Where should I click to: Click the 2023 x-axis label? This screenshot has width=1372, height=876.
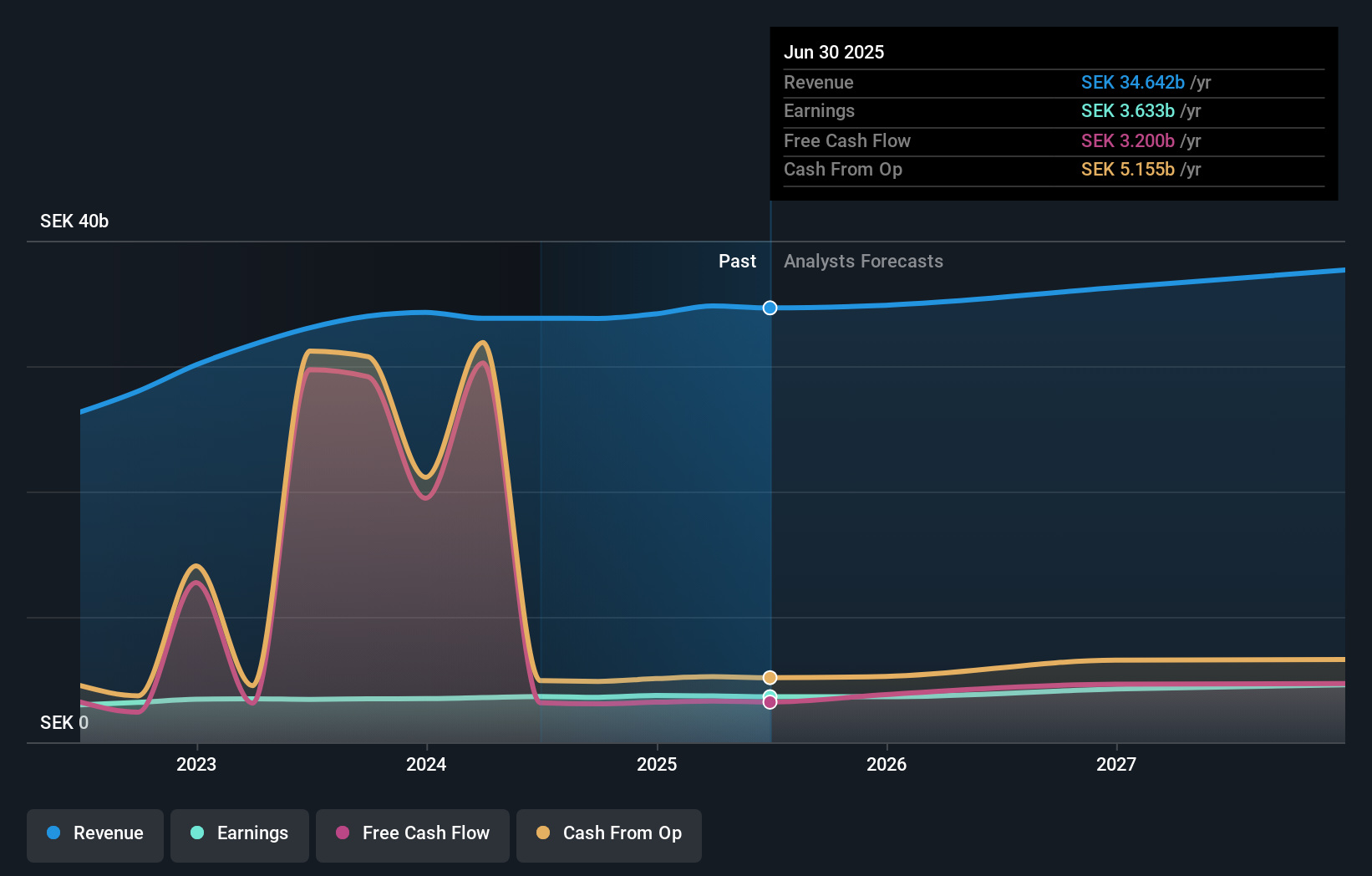(x=196, y=764)
